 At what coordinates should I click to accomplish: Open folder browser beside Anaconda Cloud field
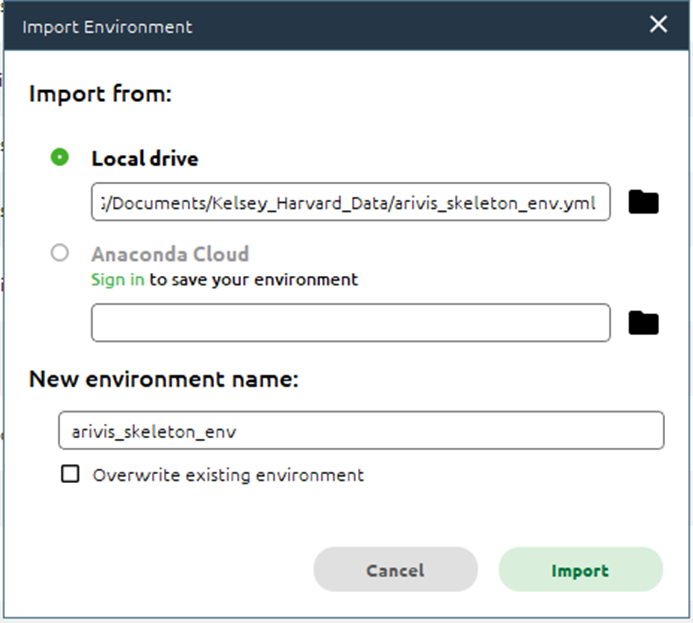tap(644, 323)
